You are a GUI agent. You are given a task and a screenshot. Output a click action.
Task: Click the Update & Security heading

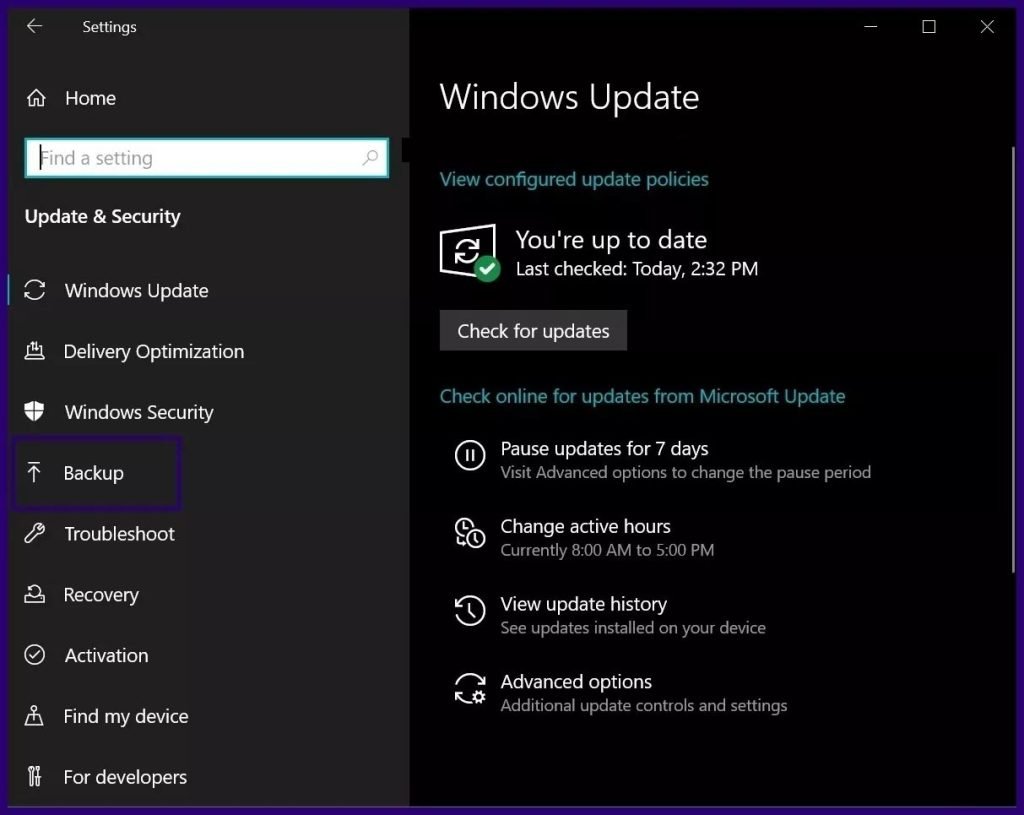pyautogui.click(x=103, y=216)
